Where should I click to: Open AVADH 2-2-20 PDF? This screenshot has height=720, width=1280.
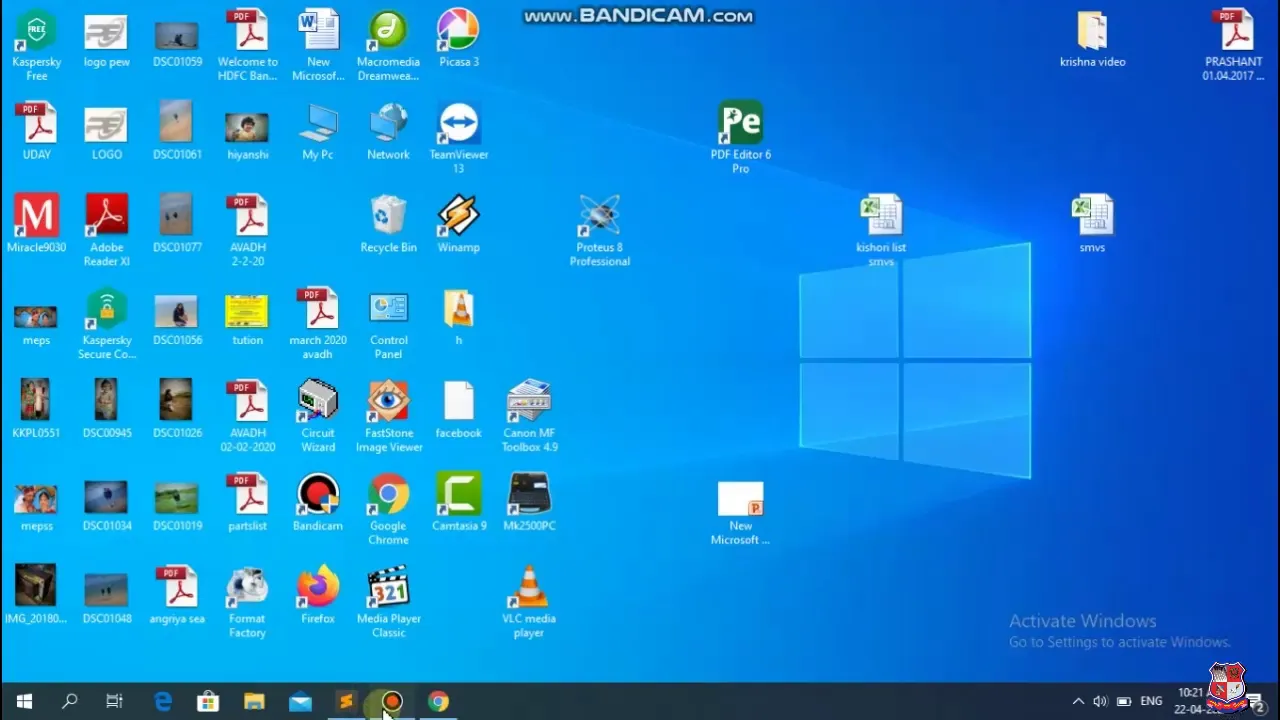tap(247, 231)
